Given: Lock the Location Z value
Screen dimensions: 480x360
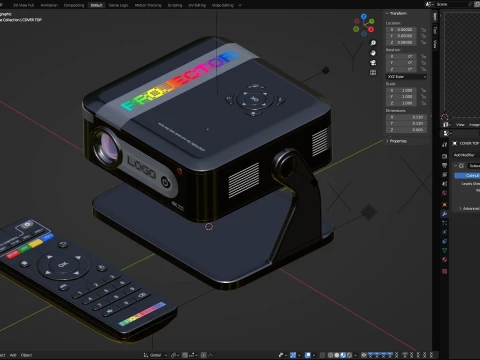Looking at the screenshot, I should coord(424,42).
